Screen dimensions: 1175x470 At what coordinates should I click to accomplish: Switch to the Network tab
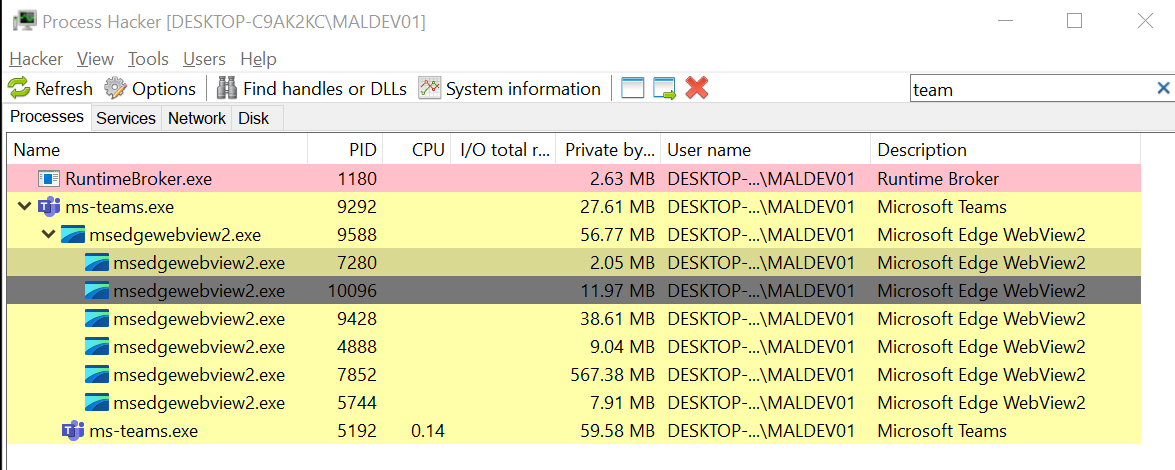pos(196,118)
